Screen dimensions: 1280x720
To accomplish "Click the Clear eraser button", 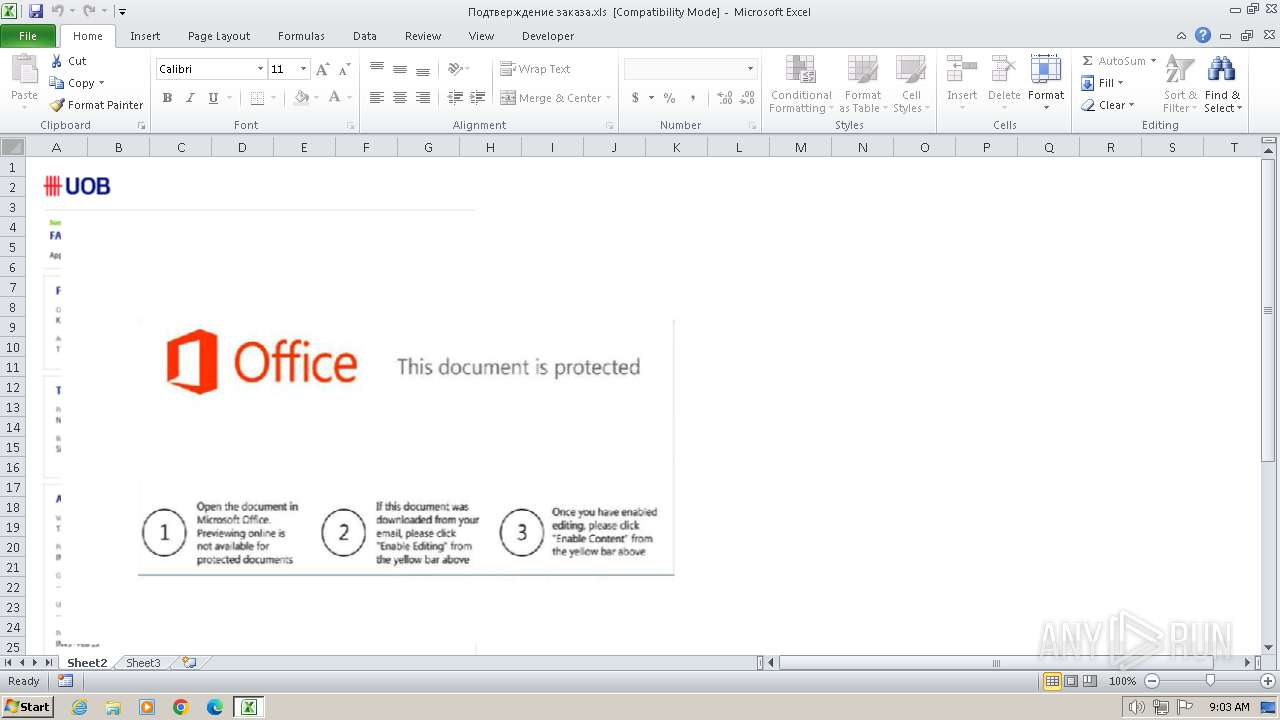I will [1106, 105].
